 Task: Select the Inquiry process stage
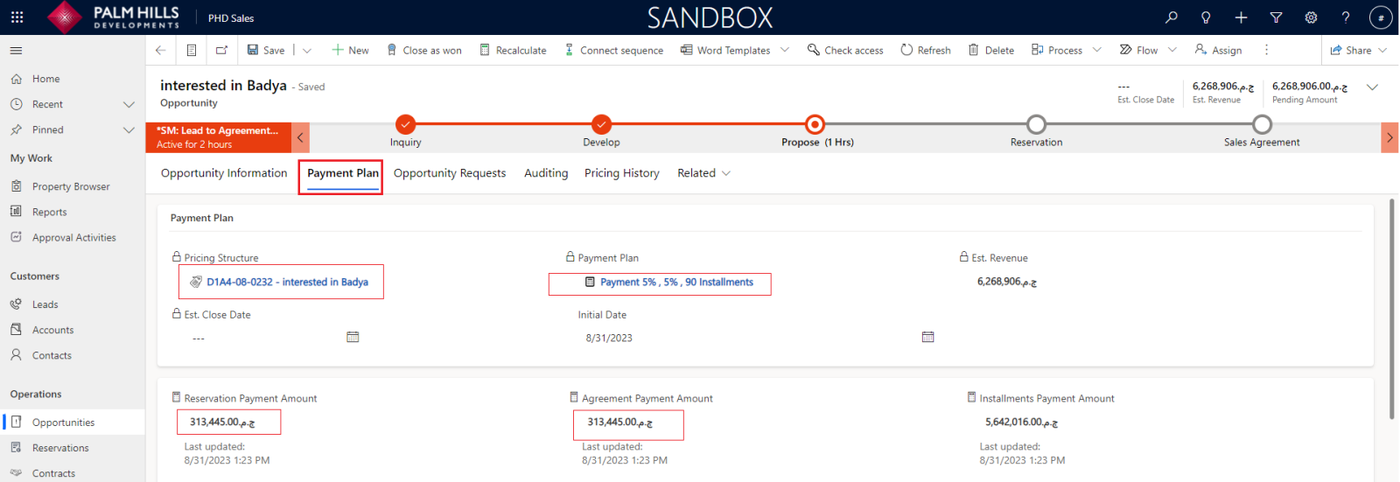pos(405,124)
